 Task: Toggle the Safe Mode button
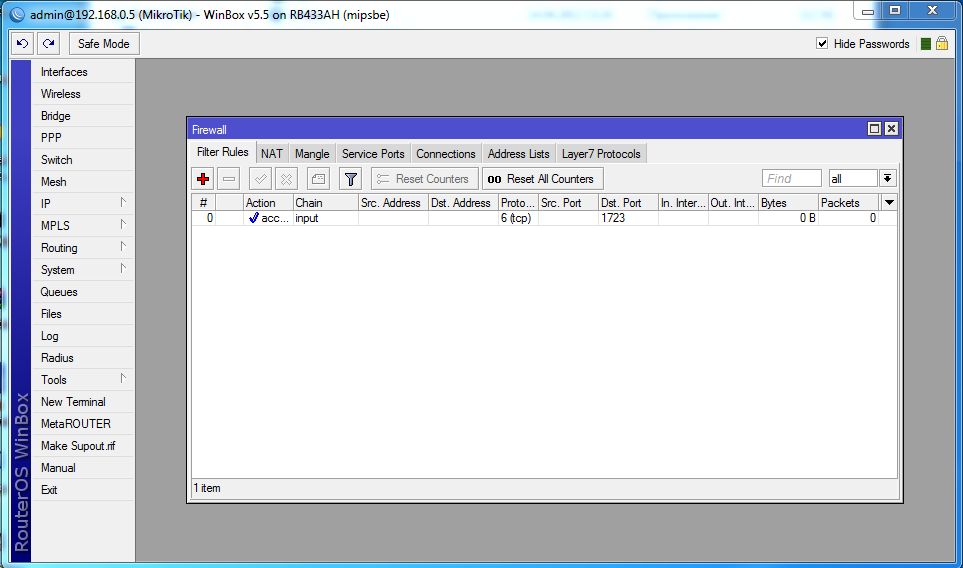[104, 44]
